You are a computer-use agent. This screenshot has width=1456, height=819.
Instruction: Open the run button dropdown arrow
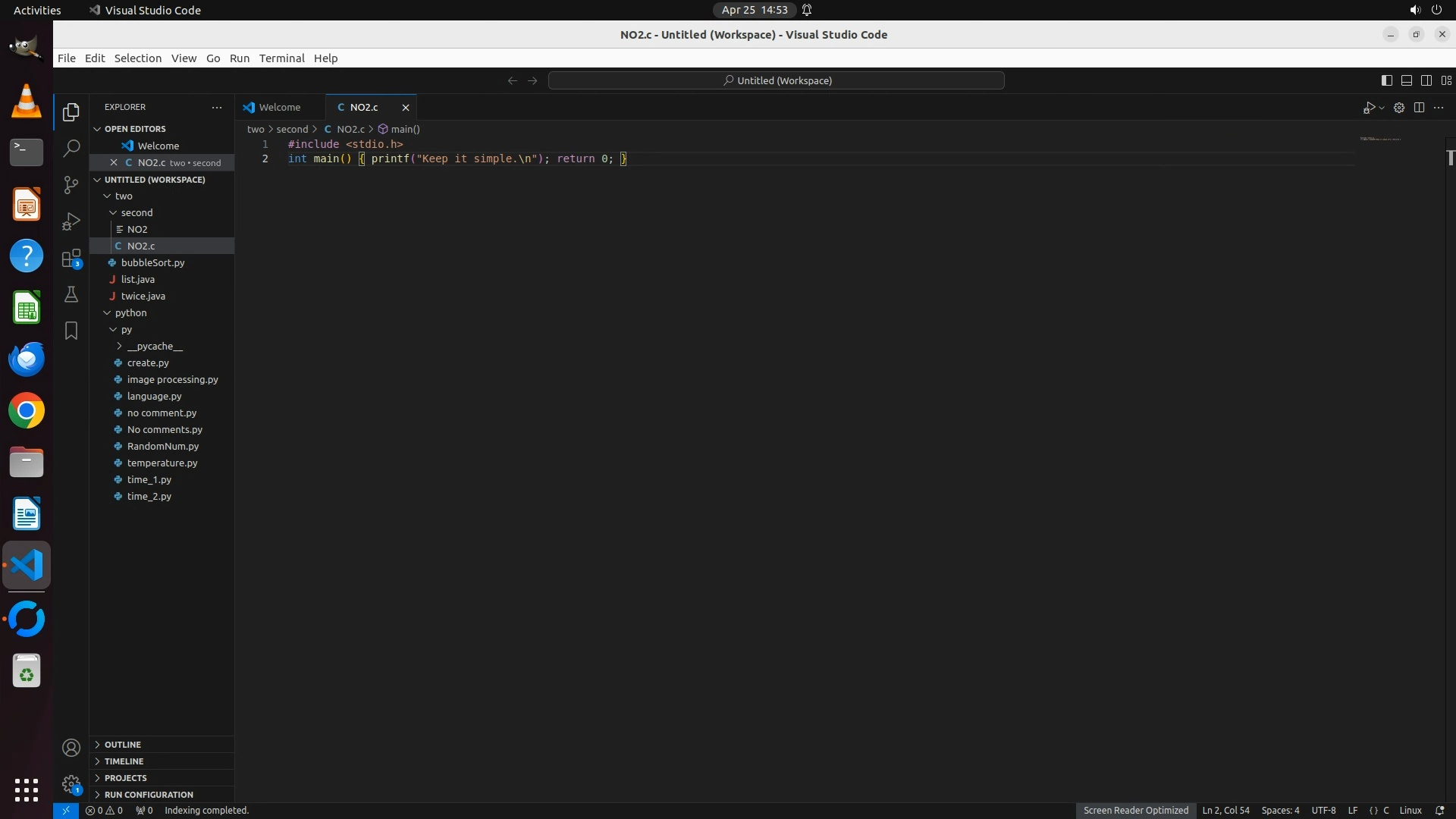pyautogui.click(x=1382, y=108)
